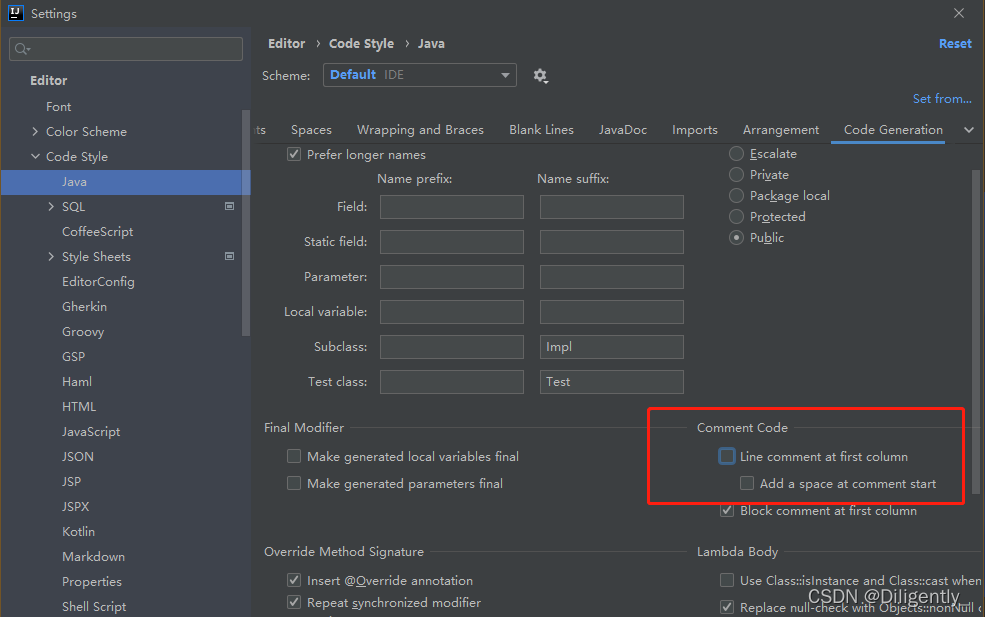Click the search magnifier icon in settings
This screenshot has width=985, height=617.
point(22,49)
